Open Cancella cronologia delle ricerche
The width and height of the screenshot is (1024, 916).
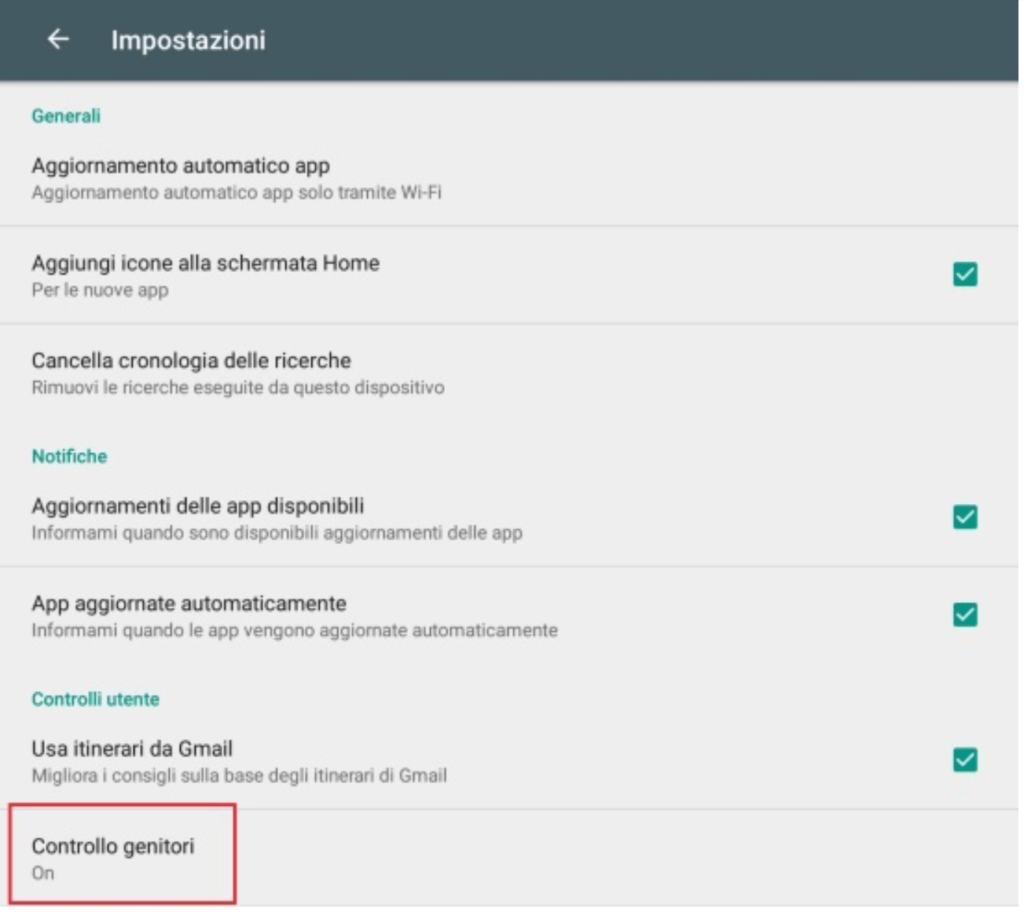pos(509,373)
